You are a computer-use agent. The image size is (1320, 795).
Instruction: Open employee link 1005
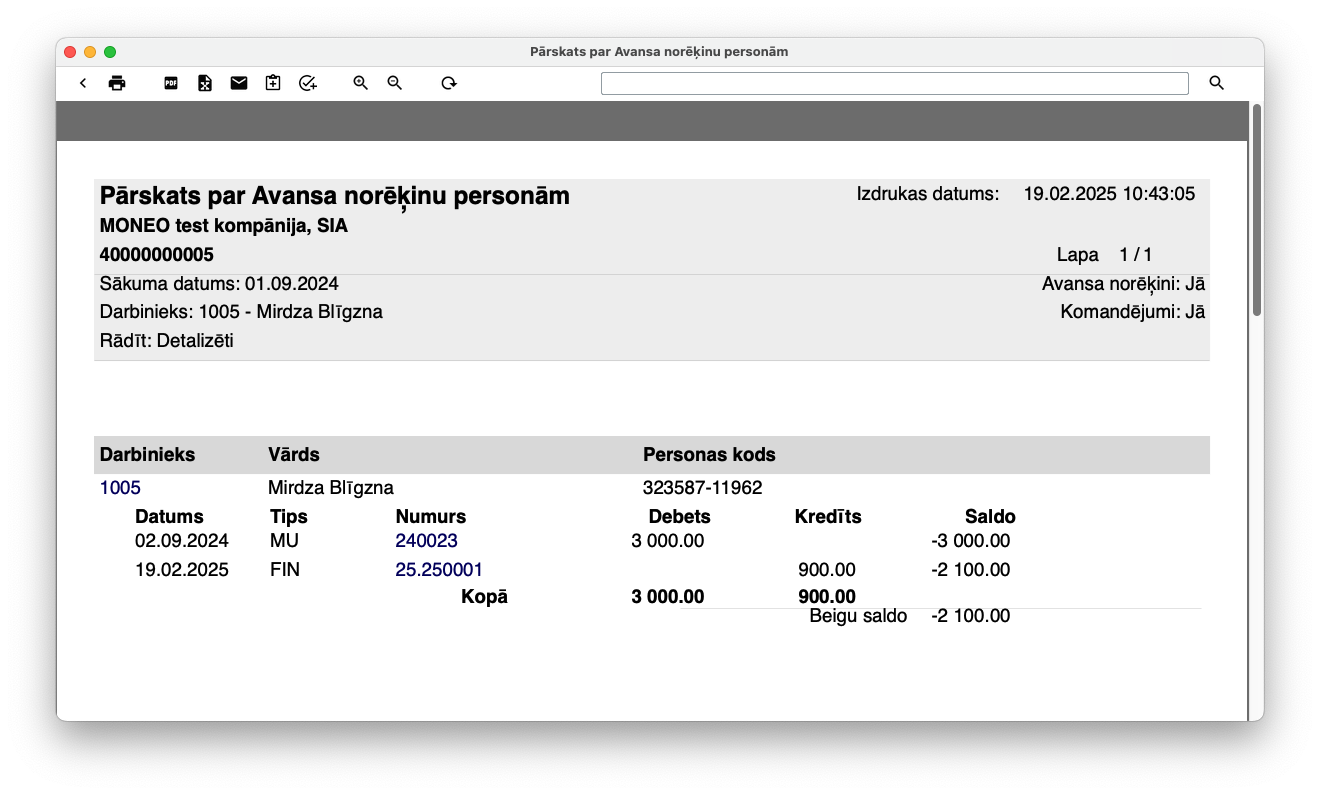point(120,488)
